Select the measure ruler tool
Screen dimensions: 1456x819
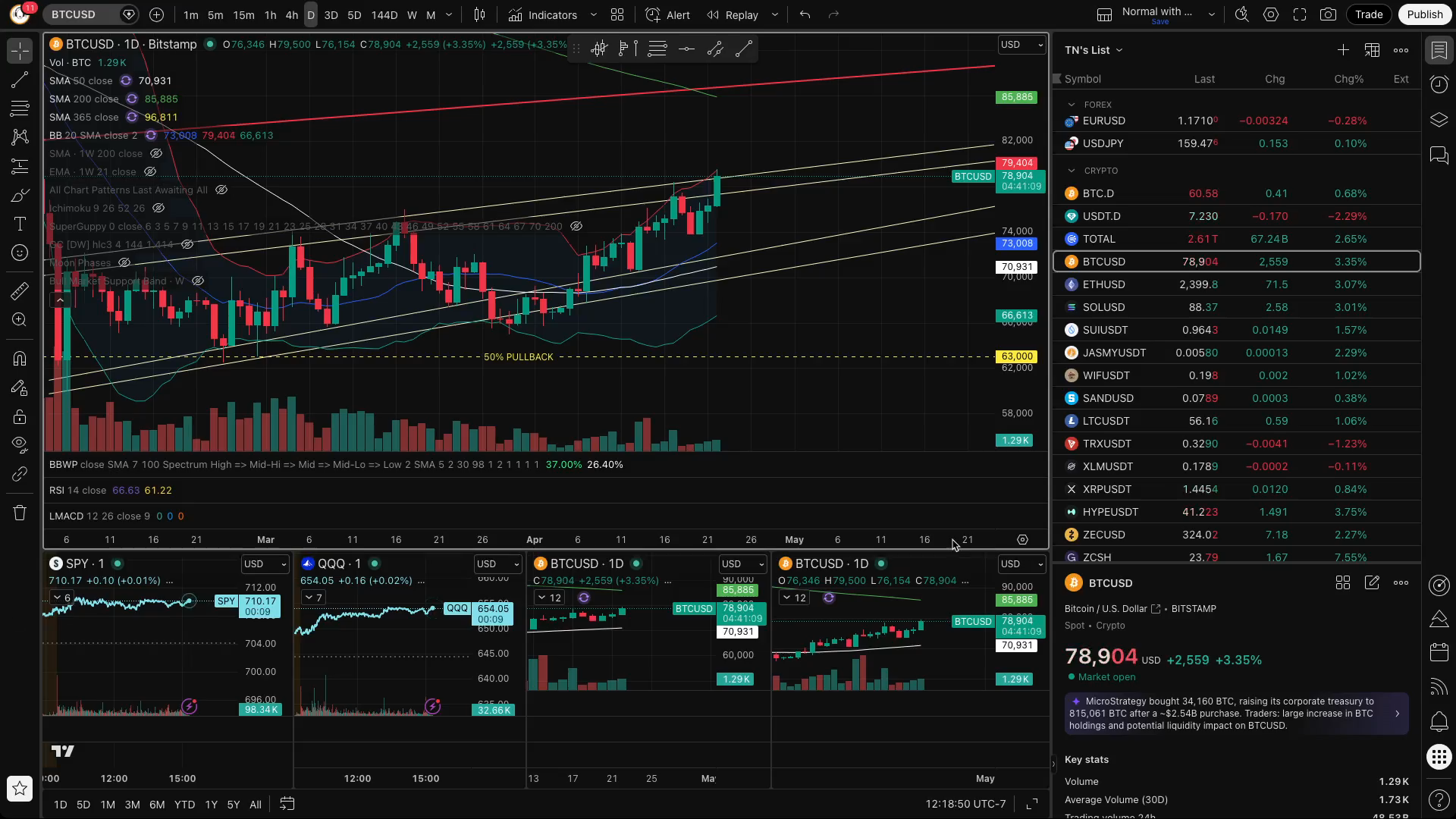coord(20,290)
